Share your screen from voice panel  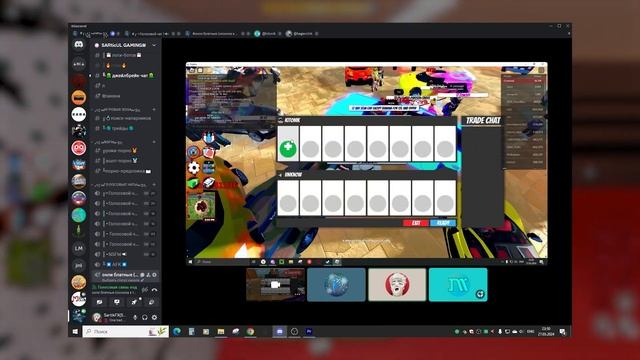pyautogui.click(x=117, y=302)
